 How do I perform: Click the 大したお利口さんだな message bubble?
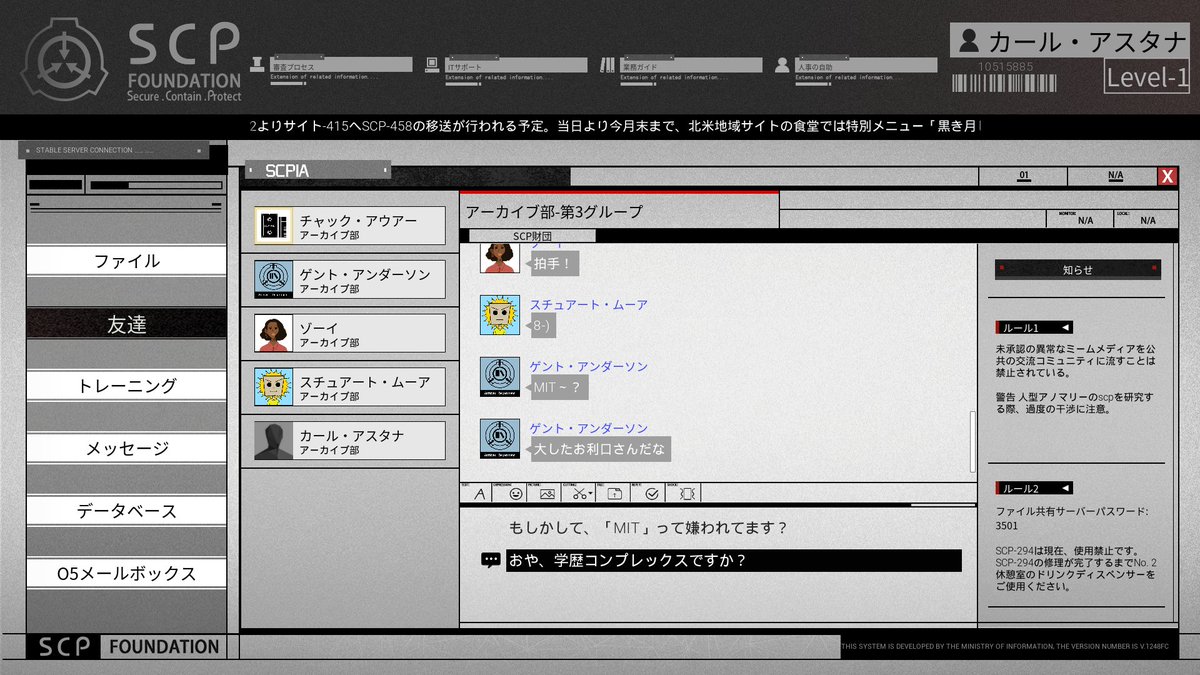(x=600, y=449)
